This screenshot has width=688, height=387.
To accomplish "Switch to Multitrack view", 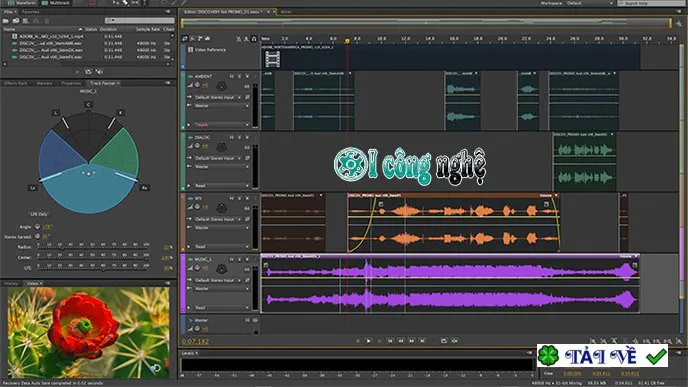I will coord(57,3).
